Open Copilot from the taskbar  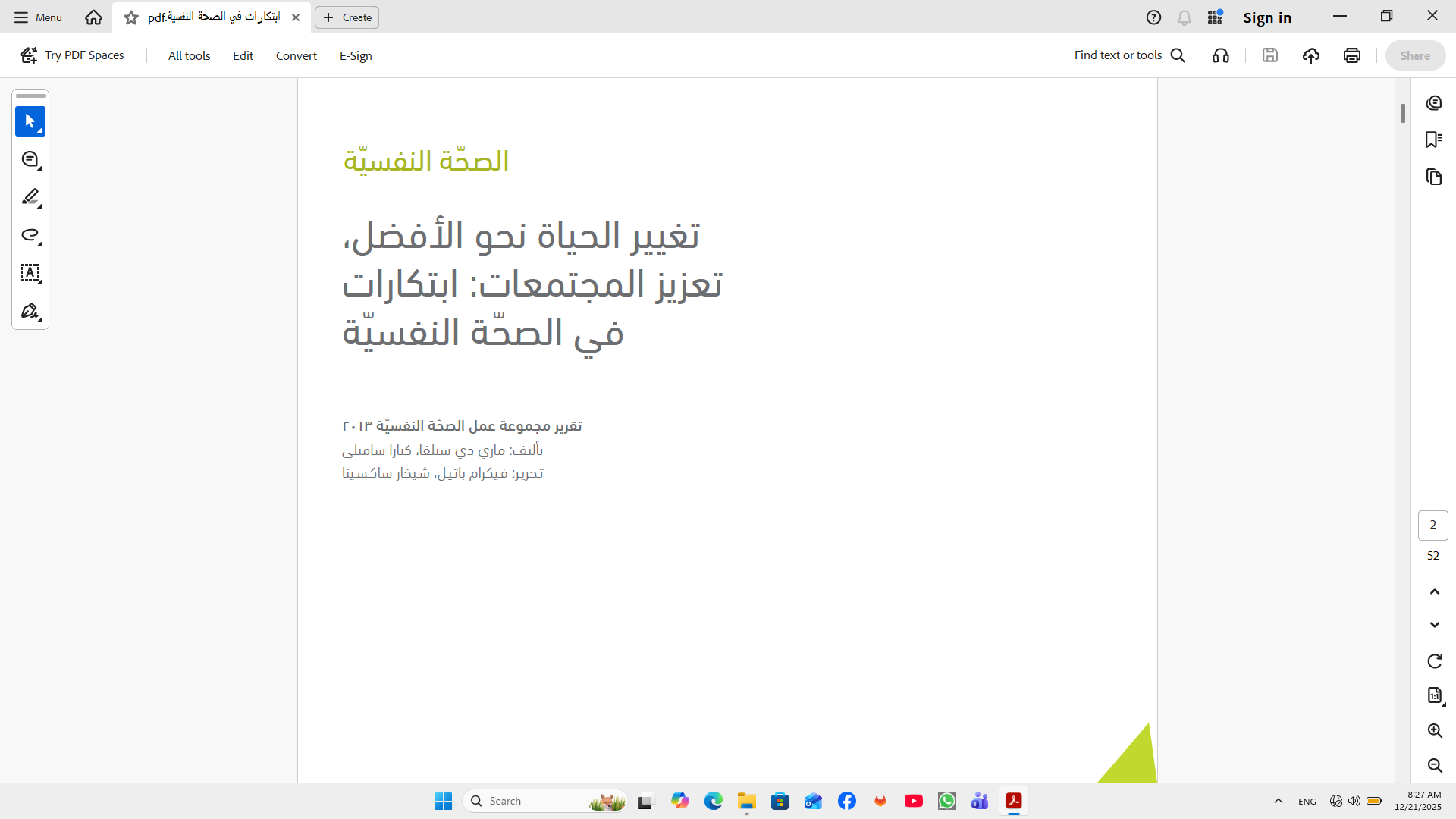(x=680, y=801)
